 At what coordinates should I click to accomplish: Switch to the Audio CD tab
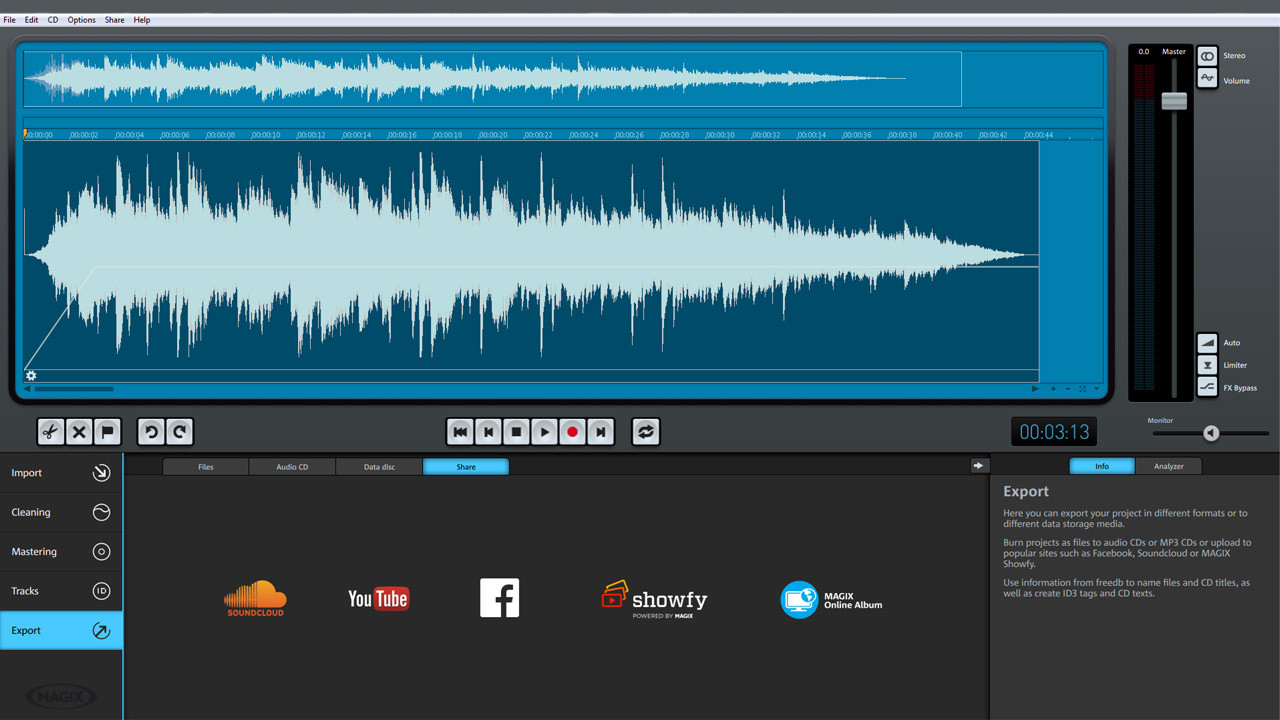point(292,467)
